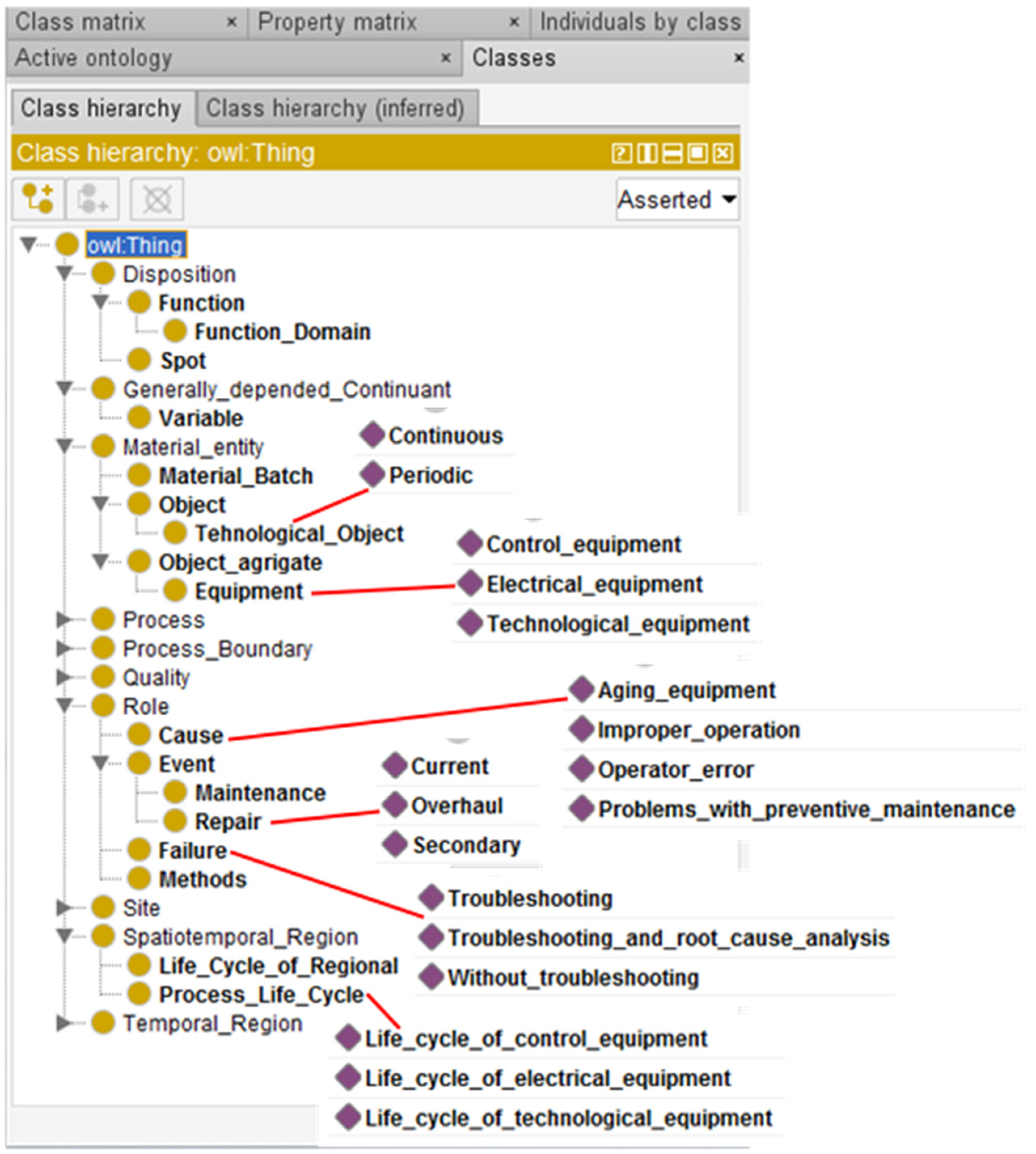Click the float view icon in header
The height and width of the screenshot is (1154, 1036).
698,153
